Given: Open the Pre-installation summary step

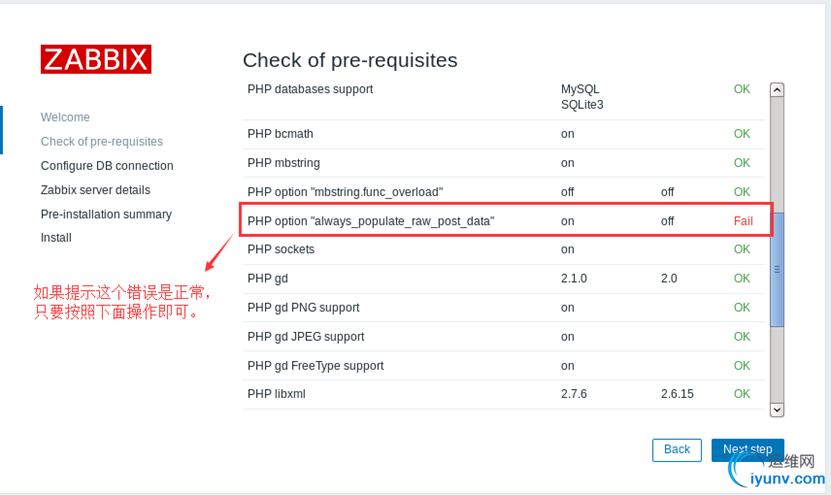Looking at the screenshot, I should (x=106, y=214).
